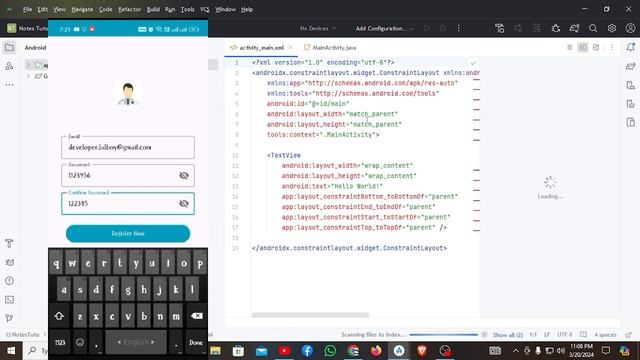Click the 4 spaces indent setting
This screenshot has height=360, width=640.
pyautogui.click(x=605, y=335)
